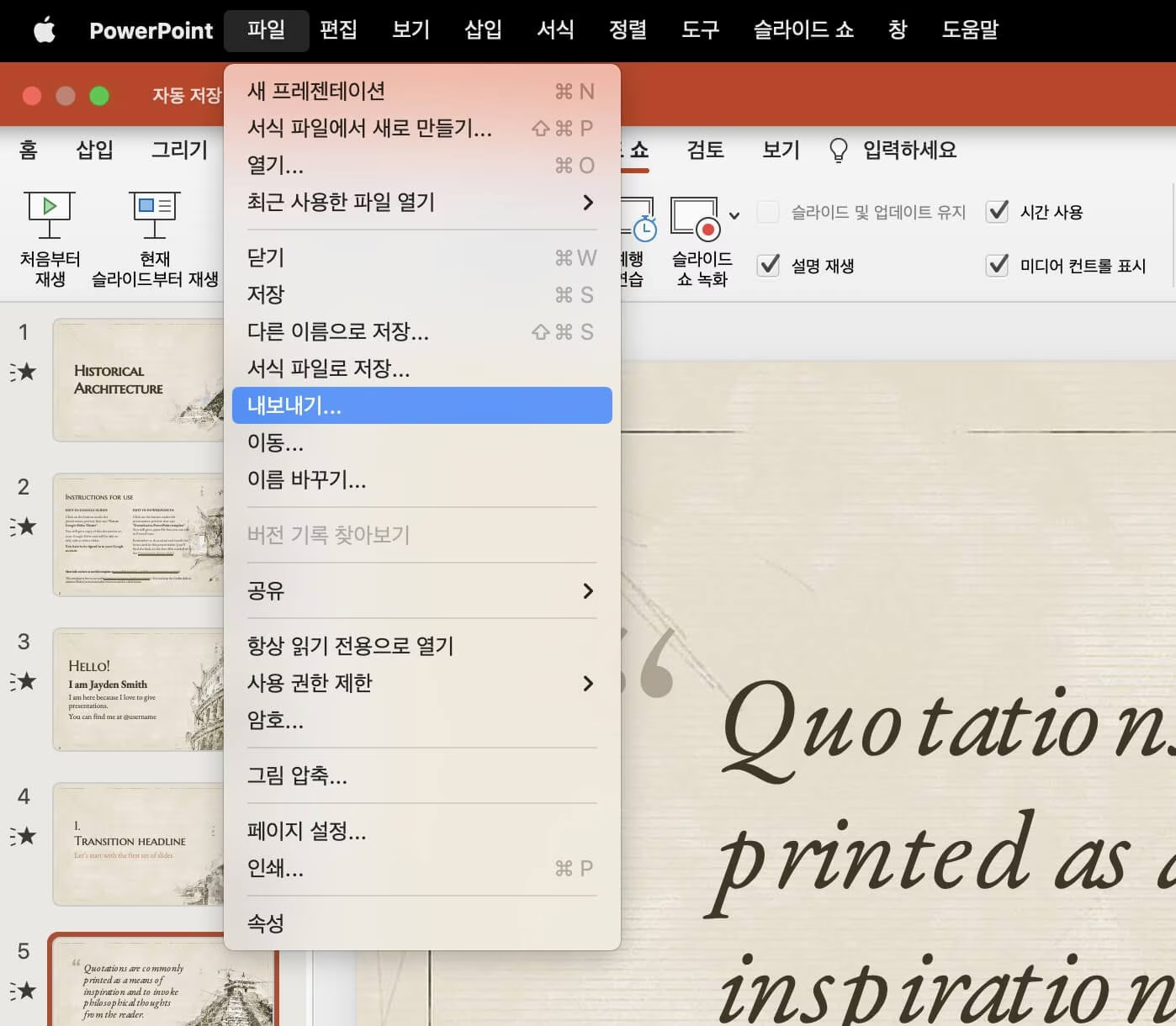Image resolution: width=1176 pixels, height=1026 pixels.
Task: Open the 창 menu in menu bar
Action: (x=898, y=30)
